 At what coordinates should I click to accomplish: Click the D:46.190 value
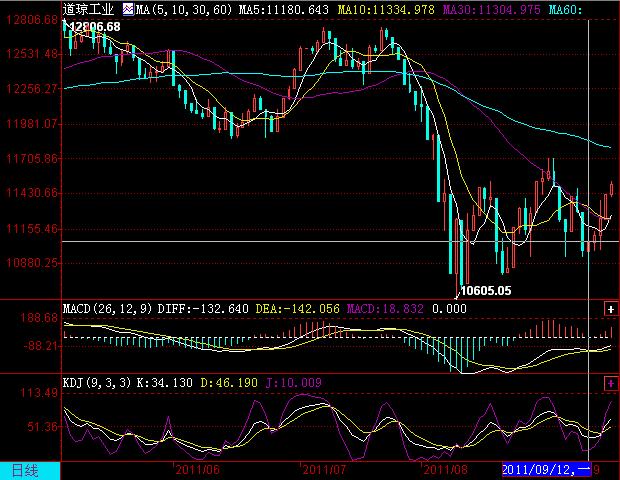click(229, 382)
